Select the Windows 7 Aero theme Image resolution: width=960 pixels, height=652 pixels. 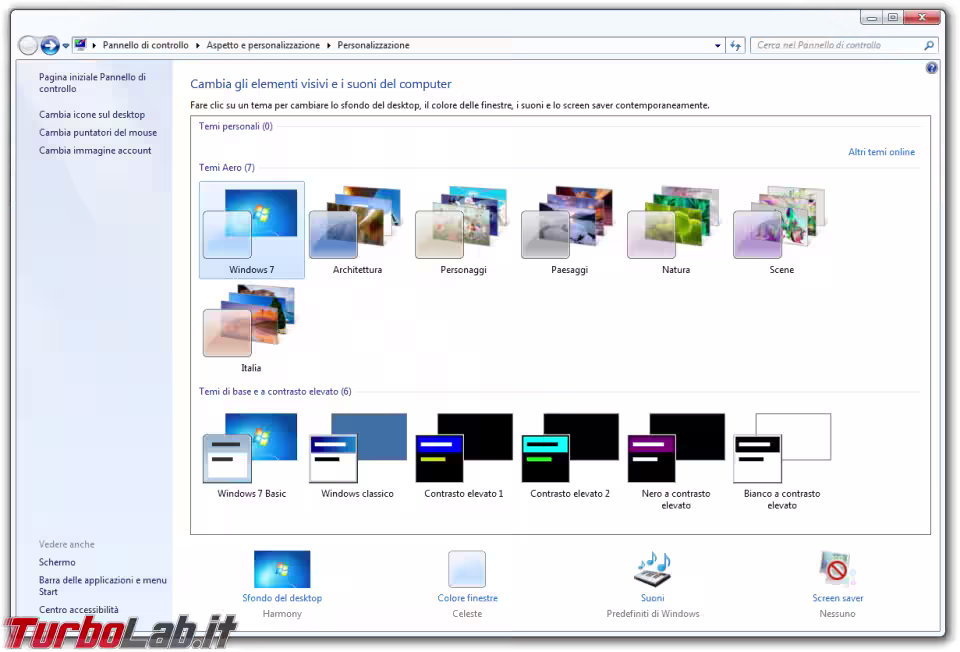coord(251,230)
